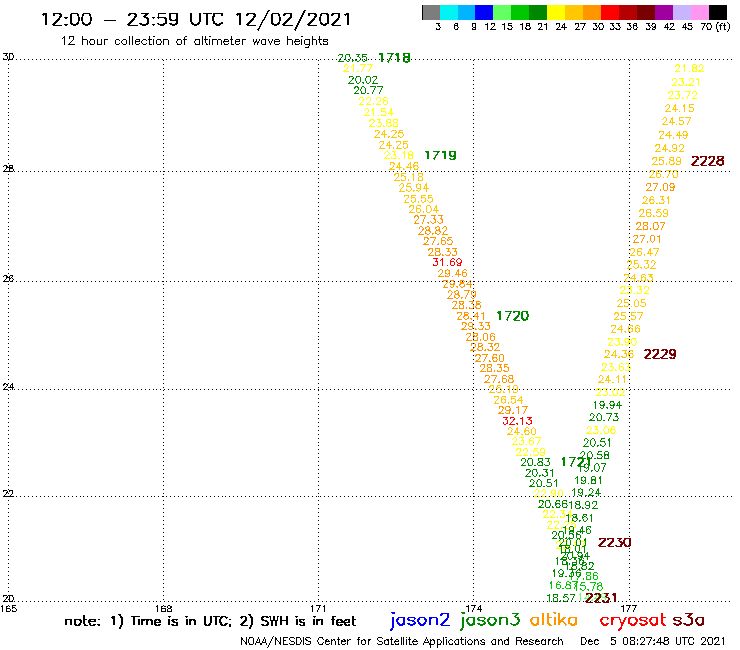Click the green time marker 1718
Screen dimensions: 740x650
[x=395, y=58]
